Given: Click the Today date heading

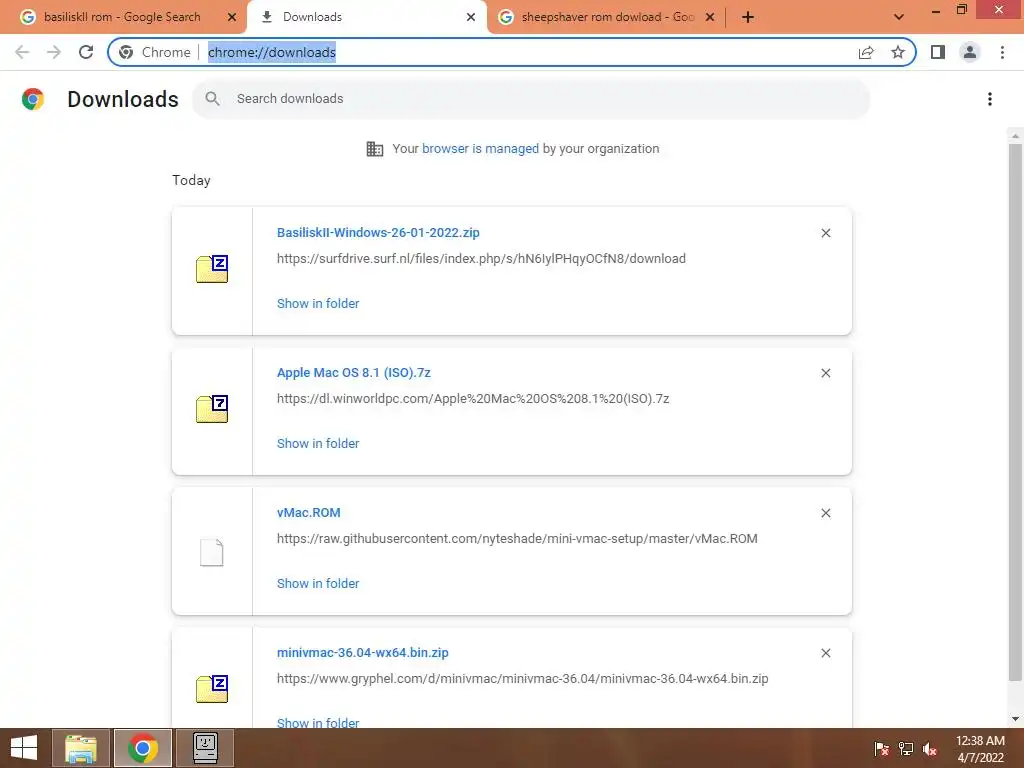Looking at the screenshot, I should 191,180.
